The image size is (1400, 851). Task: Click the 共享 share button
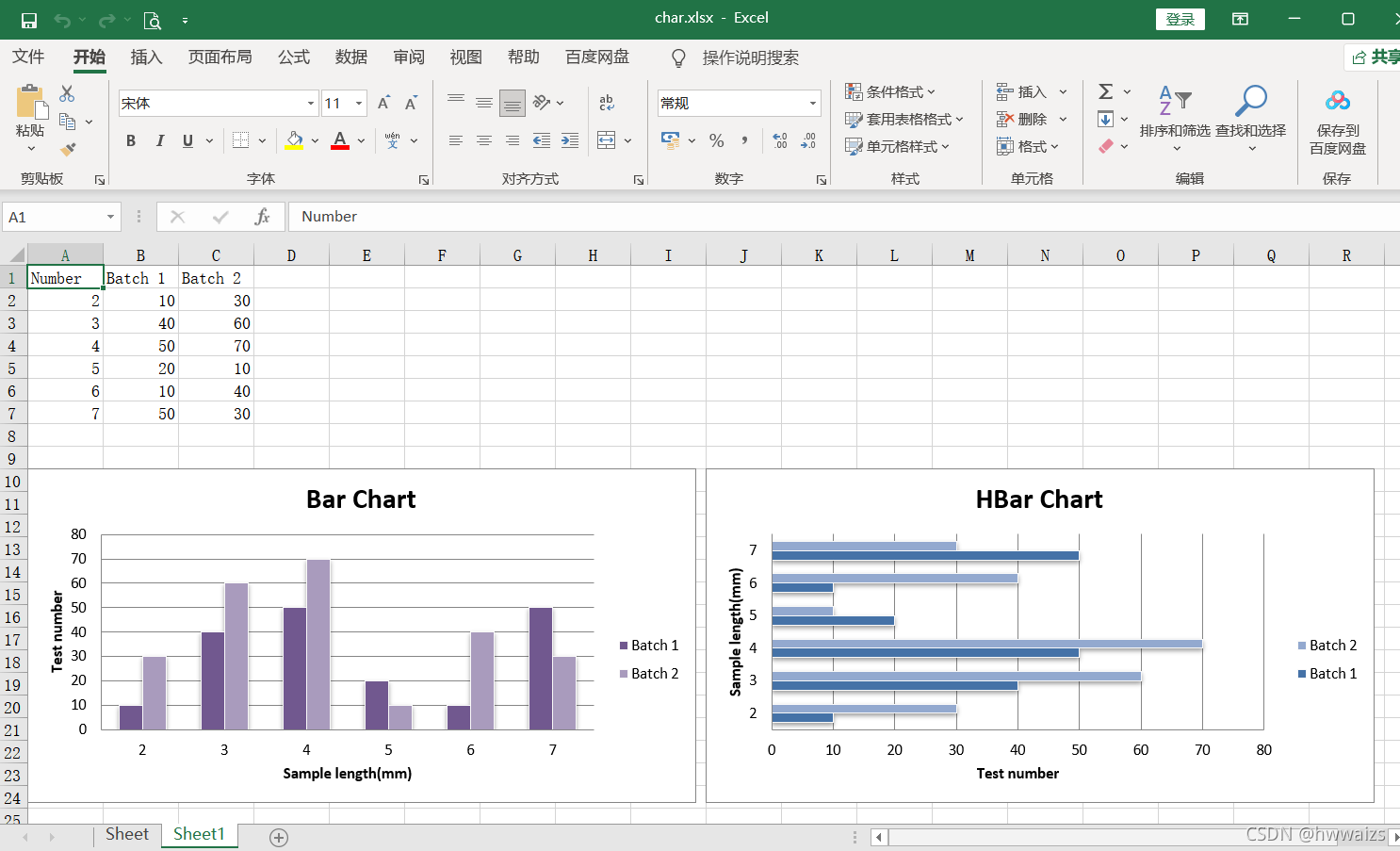[x=1374, y=57]
